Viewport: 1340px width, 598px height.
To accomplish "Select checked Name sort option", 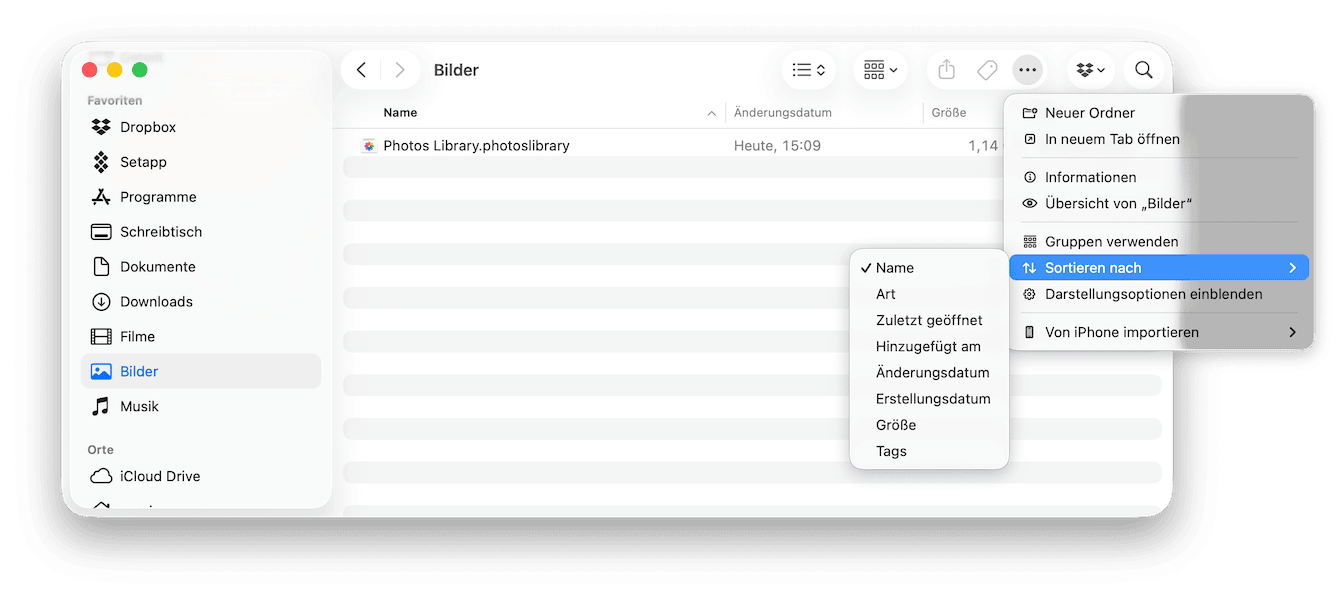I will point(895,268).
